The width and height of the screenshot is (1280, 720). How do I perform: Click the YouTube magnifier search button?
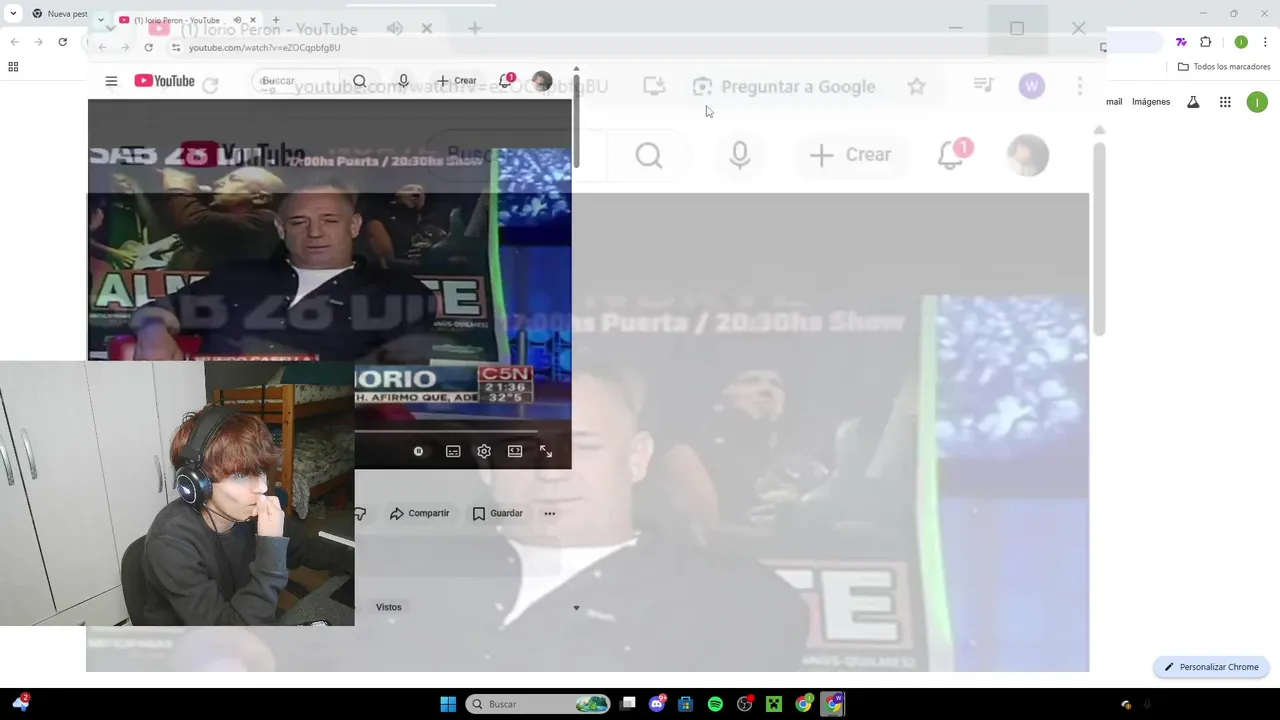pyautogui.click(x=359, y=81)
